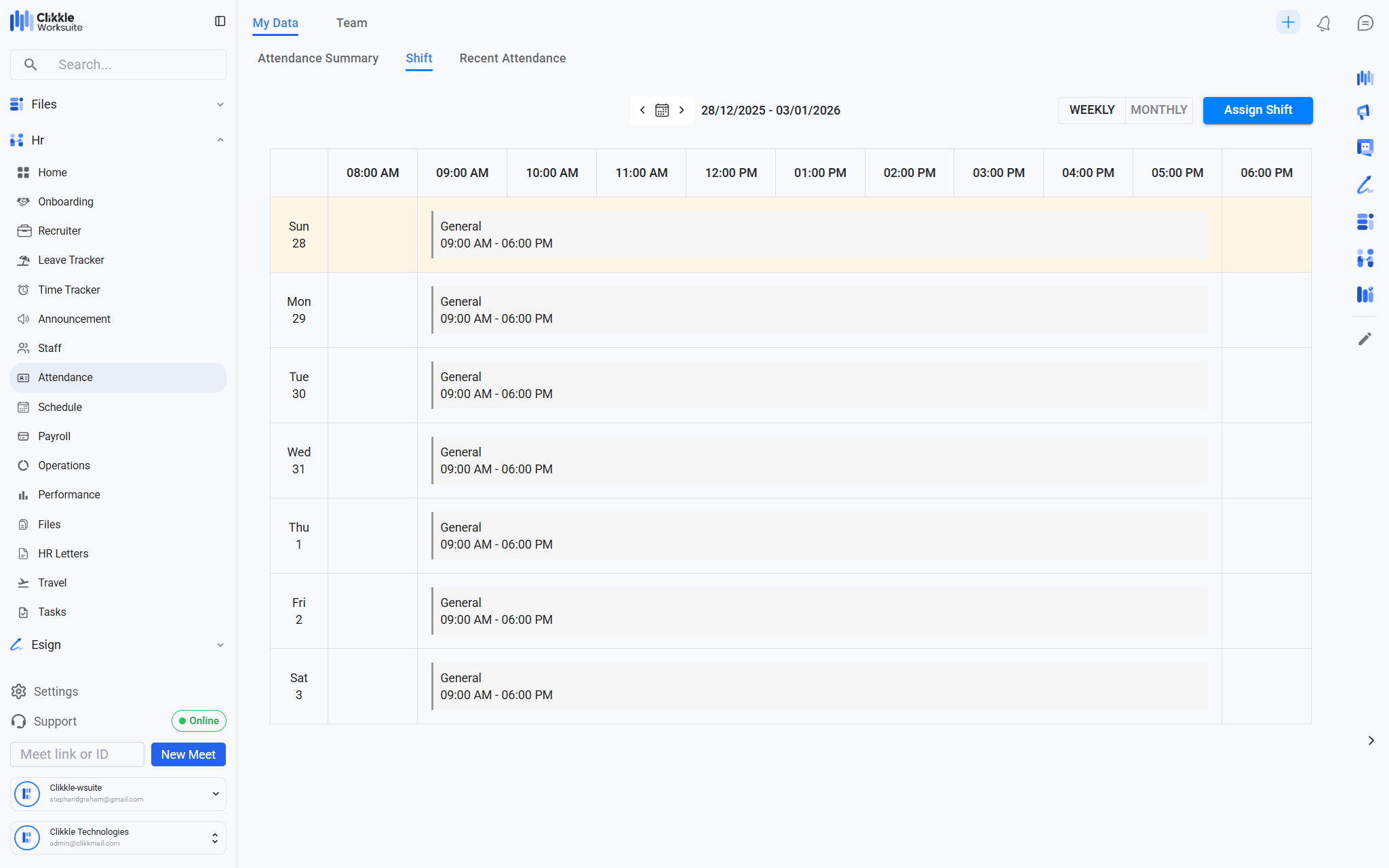Open the notifications bell
Image resolution: width=1389 pixels, height=868 pixels.
coord(1323,23)
